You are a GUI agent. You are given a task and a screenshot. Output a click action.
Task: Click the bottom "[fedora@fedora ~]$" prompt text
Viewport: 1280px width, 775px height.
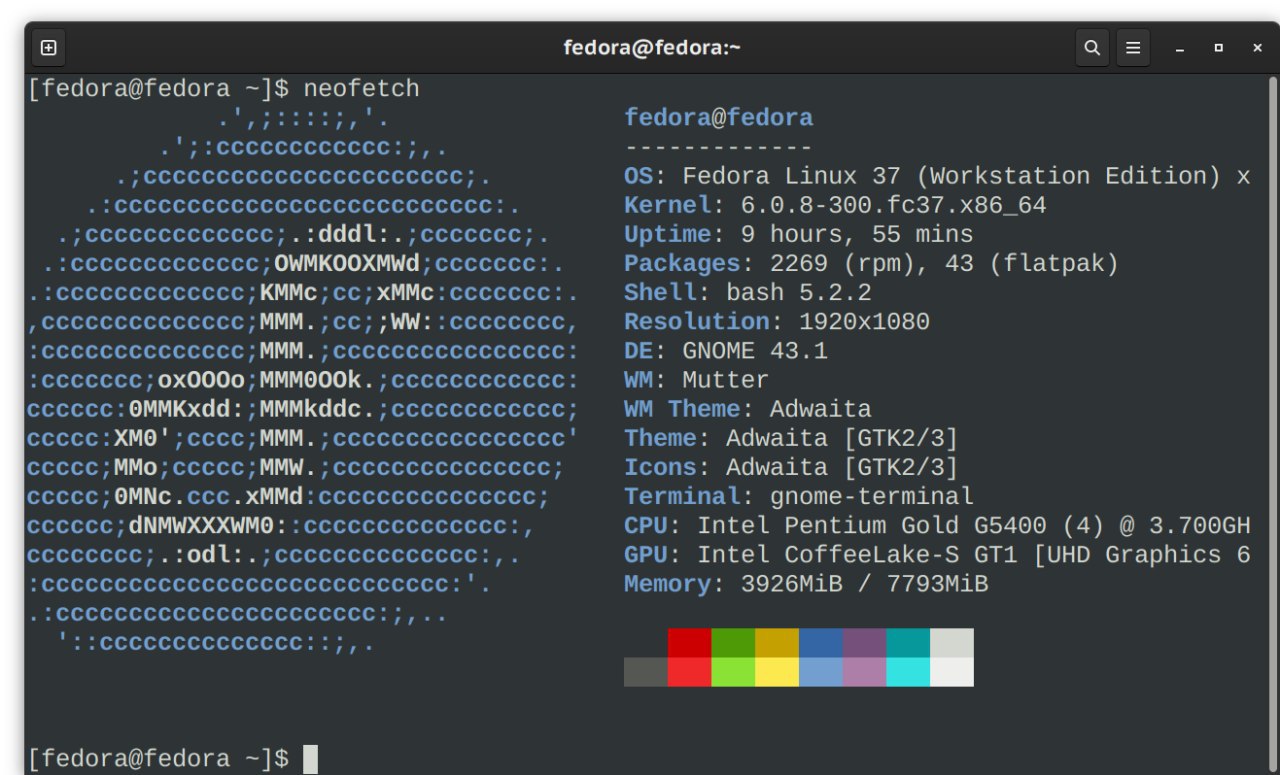(159, 759)
